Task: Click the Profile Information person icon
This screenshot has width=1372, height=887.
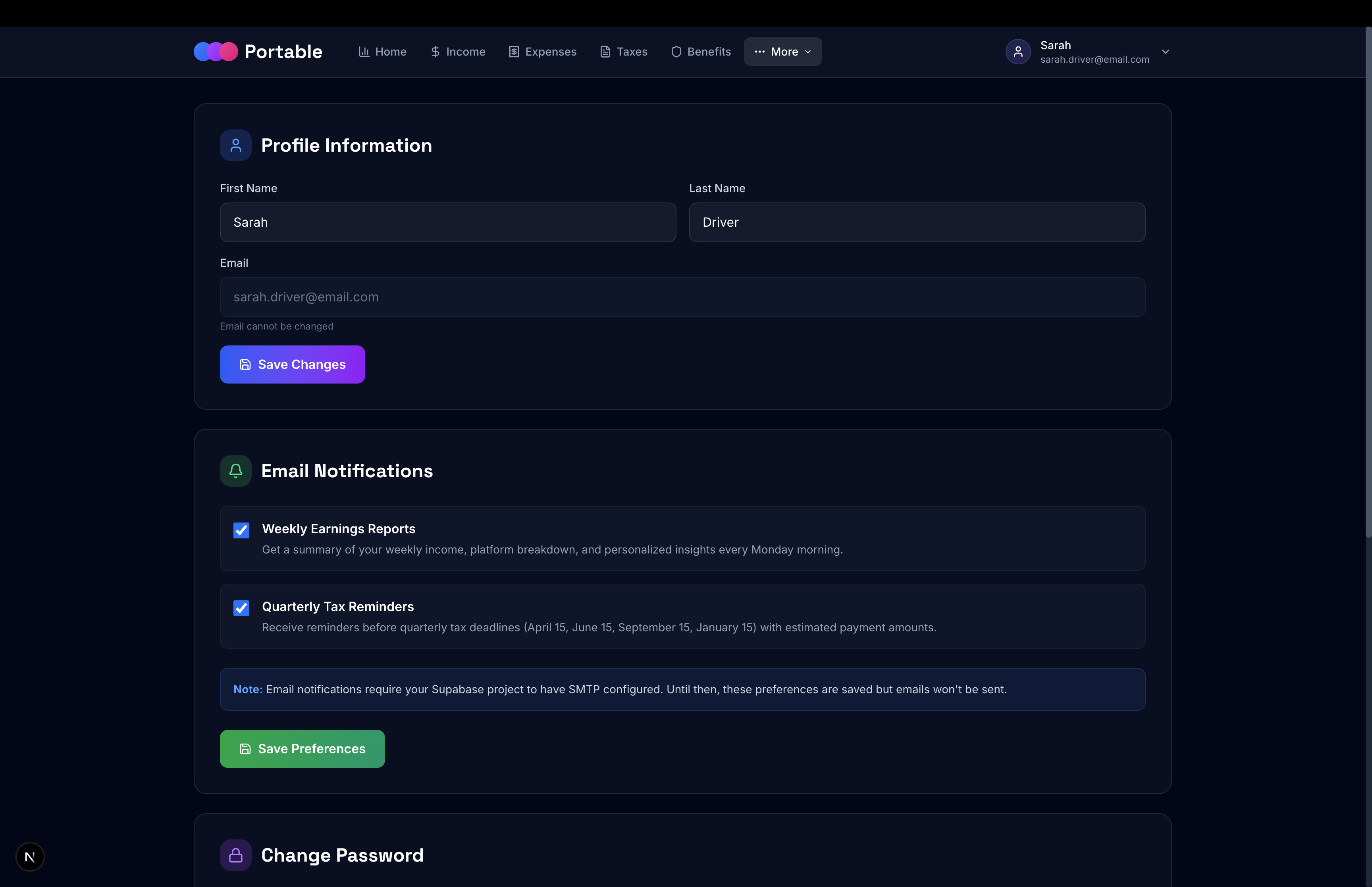Action: [x=235, y=145]
